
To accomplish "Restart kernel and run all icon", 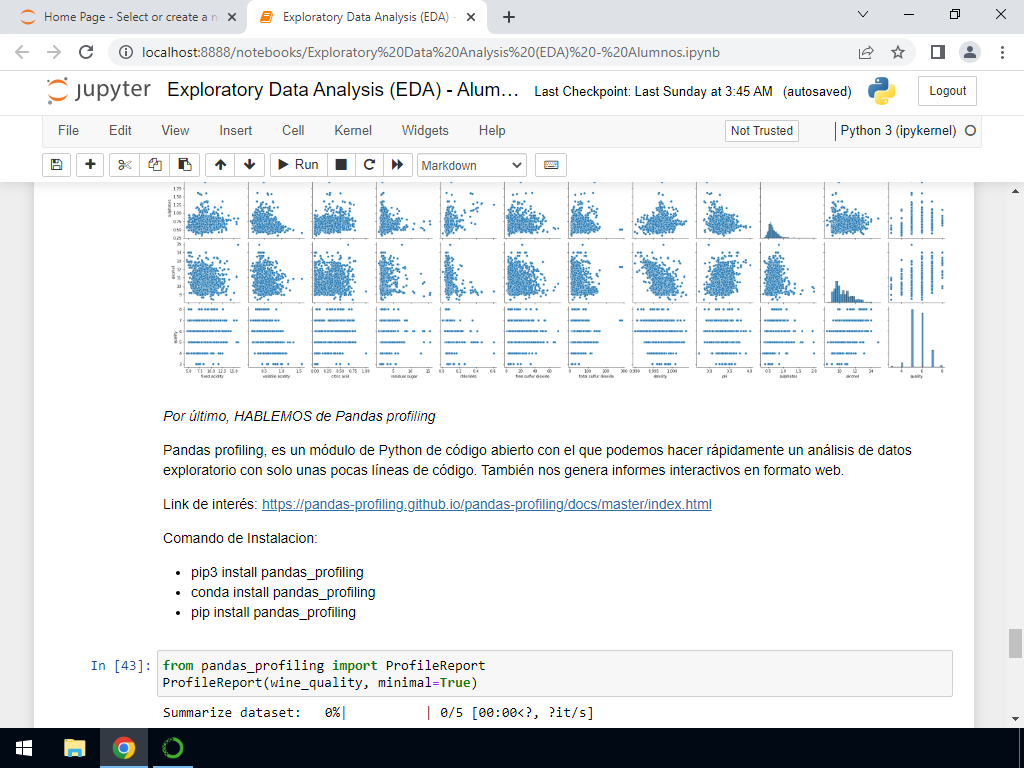I will click(x=398, y=165).
